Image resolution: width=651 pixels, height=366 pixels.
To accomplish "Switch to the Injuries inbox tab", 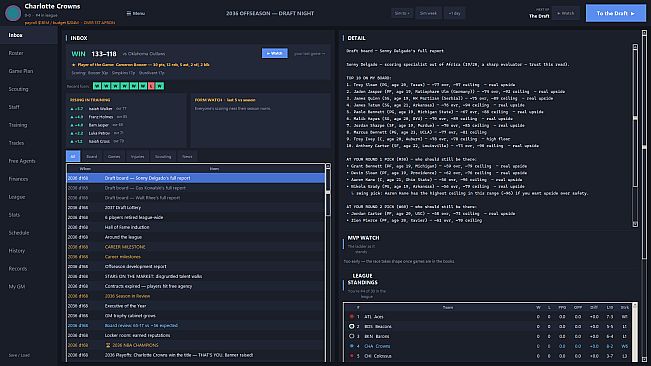I will coord(137,156).
